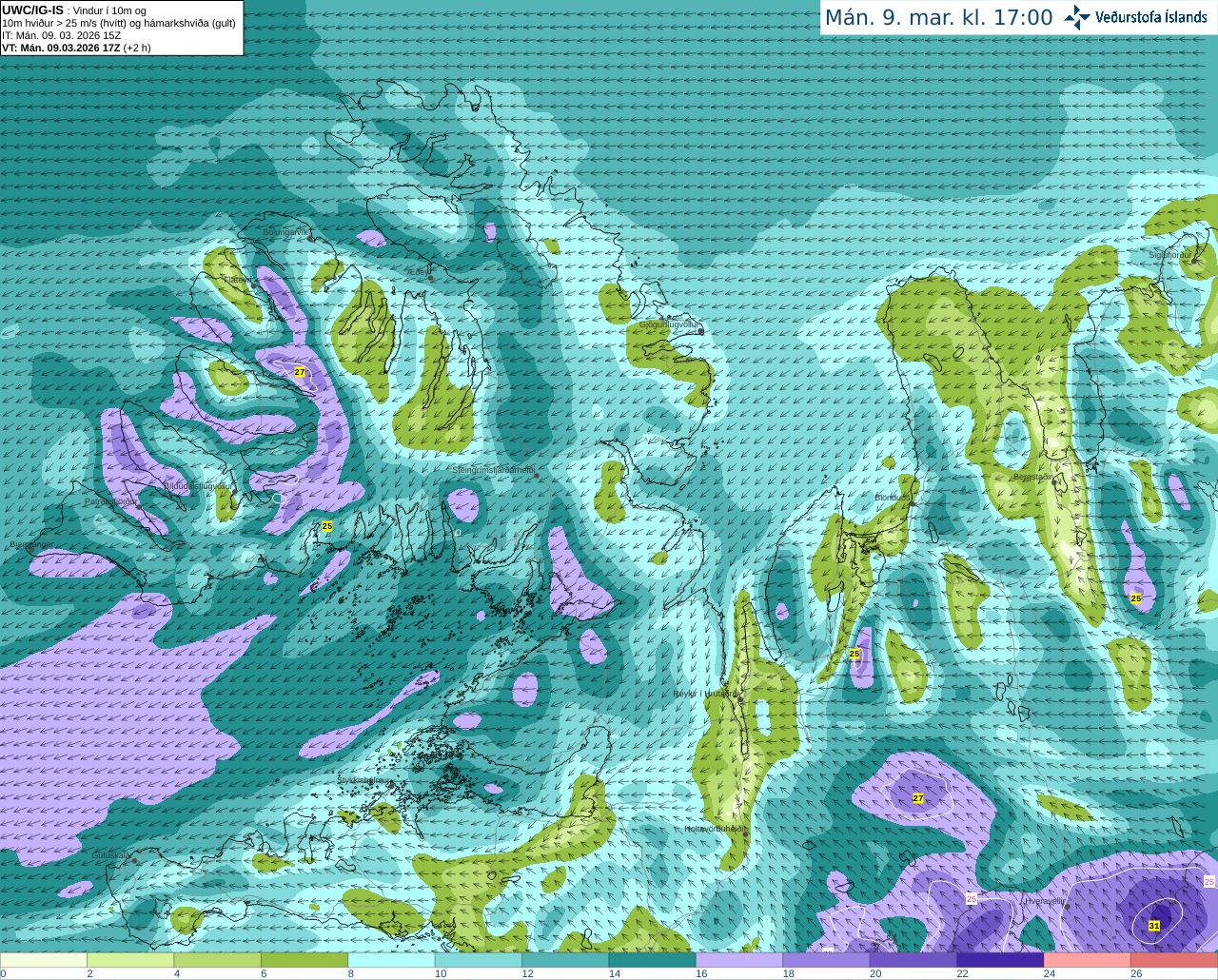This screenshot has height=980, width=1218.
Task: Click the yellow 25 gust marker southeast of Bergsstaðir
Action: [x=1136, y=598]
